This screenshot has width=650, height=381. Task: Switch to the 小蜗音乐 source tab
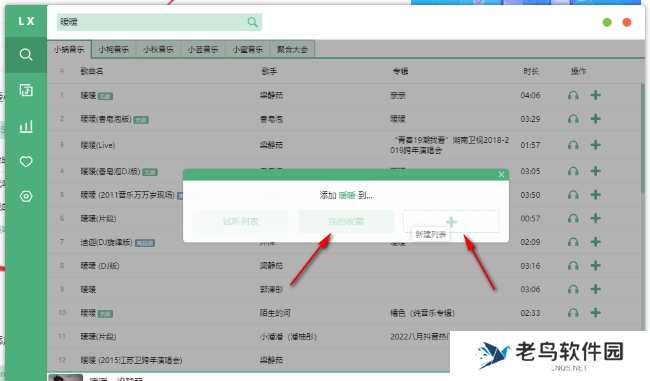tap(69, 49)
